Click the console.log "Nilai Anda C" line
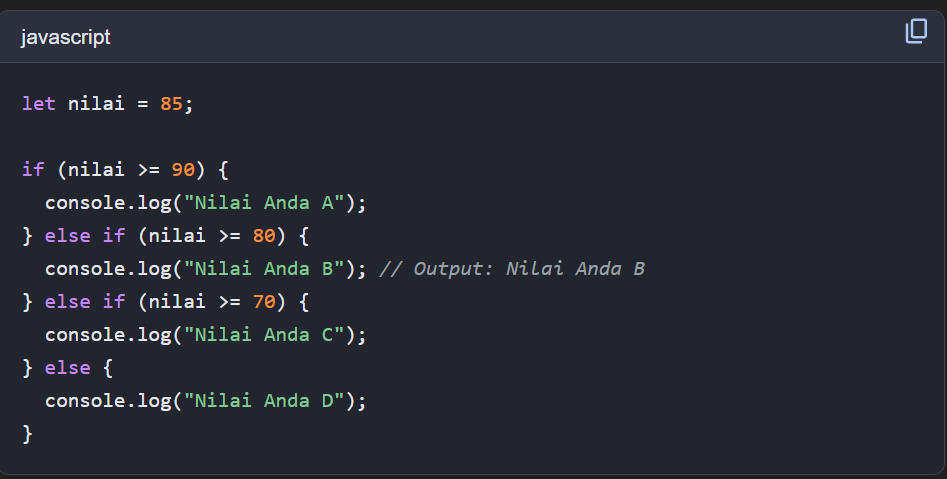 (205, 335)
